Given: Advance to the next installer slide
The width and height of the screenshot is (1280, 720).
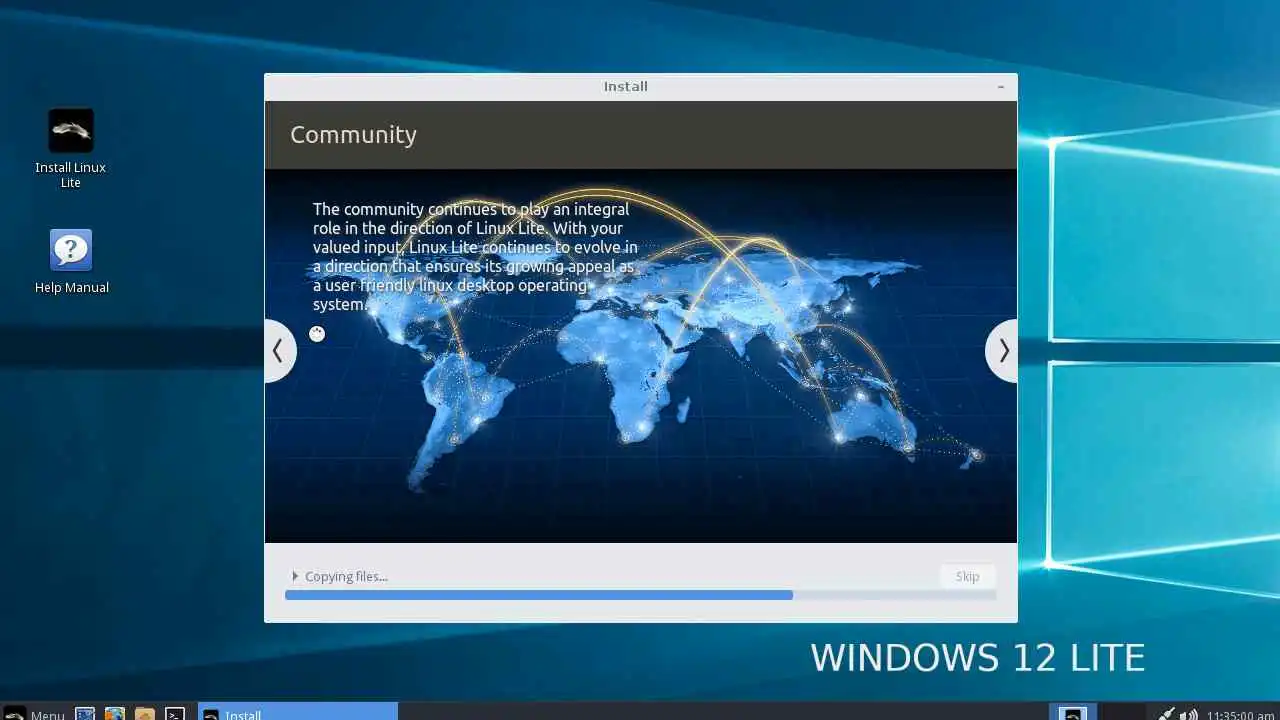Looking at the screenshot, I should 1002,351.
